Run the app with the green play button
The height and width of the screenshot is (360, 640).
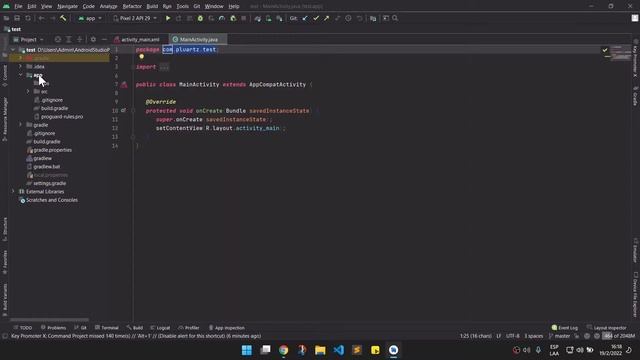point(168,18)
